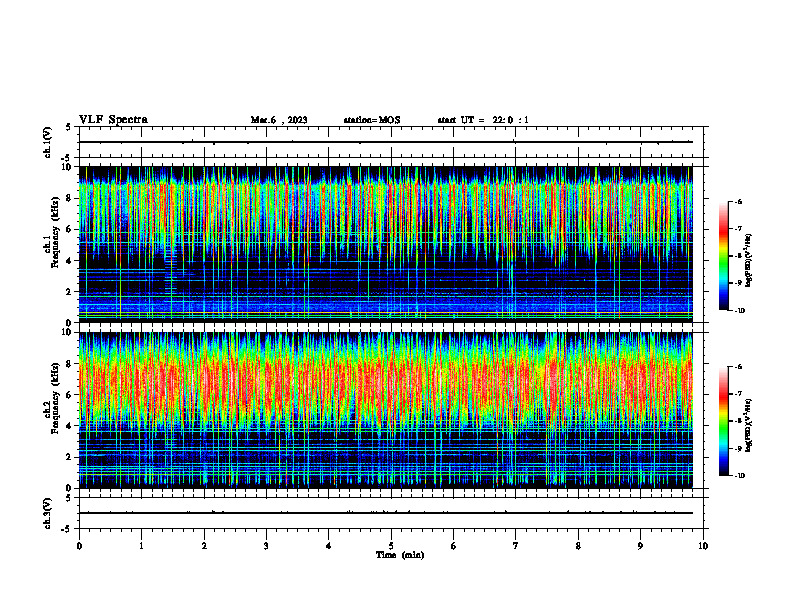Click time axis tick label "7"
792x612 pixels.
coord(516,546)
